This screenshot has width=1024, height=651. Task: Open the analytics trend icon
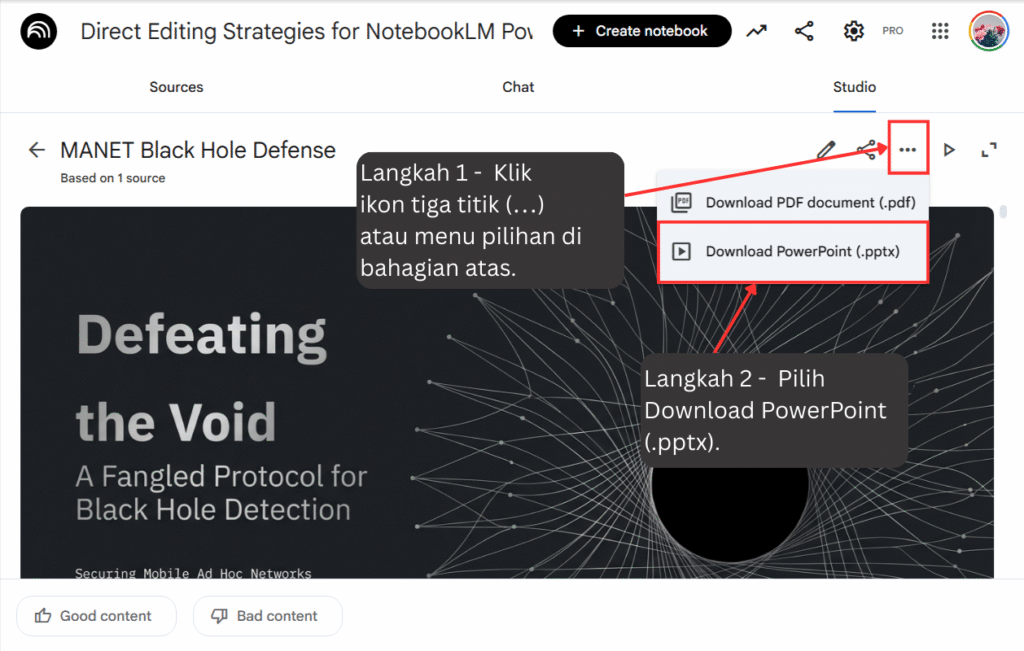[756, 31]
